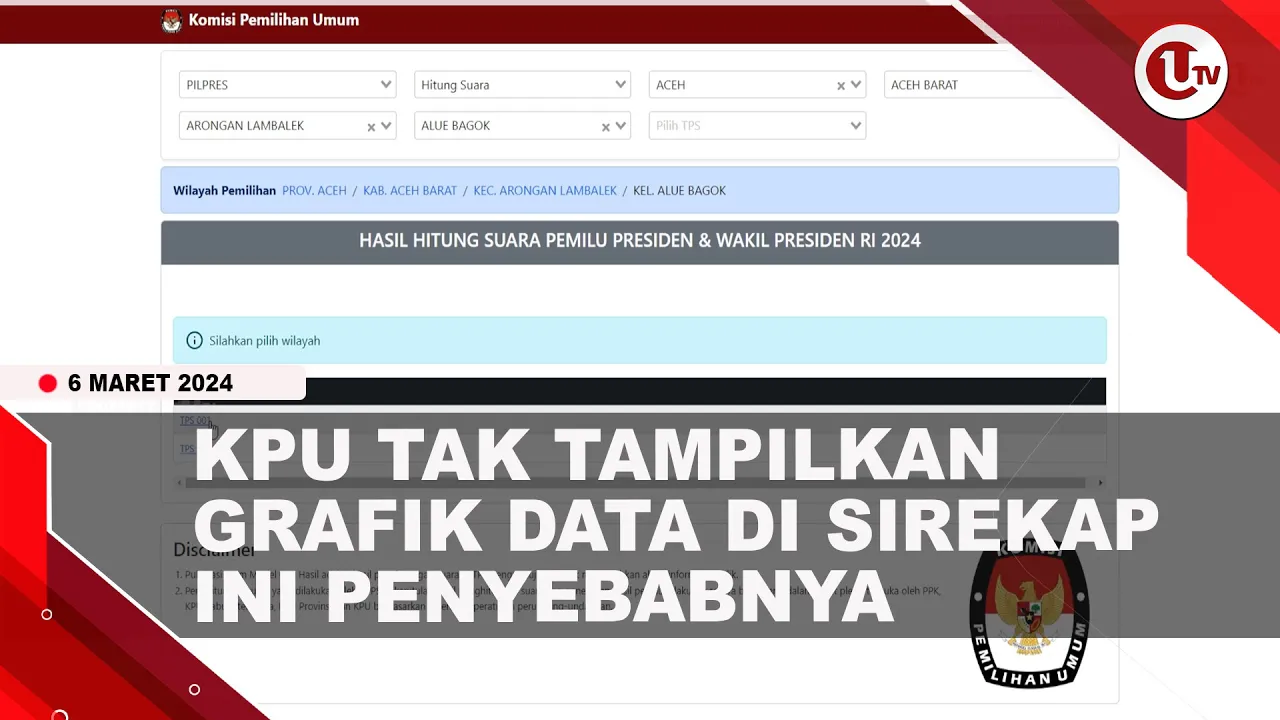
Task: Open the PILPRES election type dropdown
Action: [x=288, y=85]
